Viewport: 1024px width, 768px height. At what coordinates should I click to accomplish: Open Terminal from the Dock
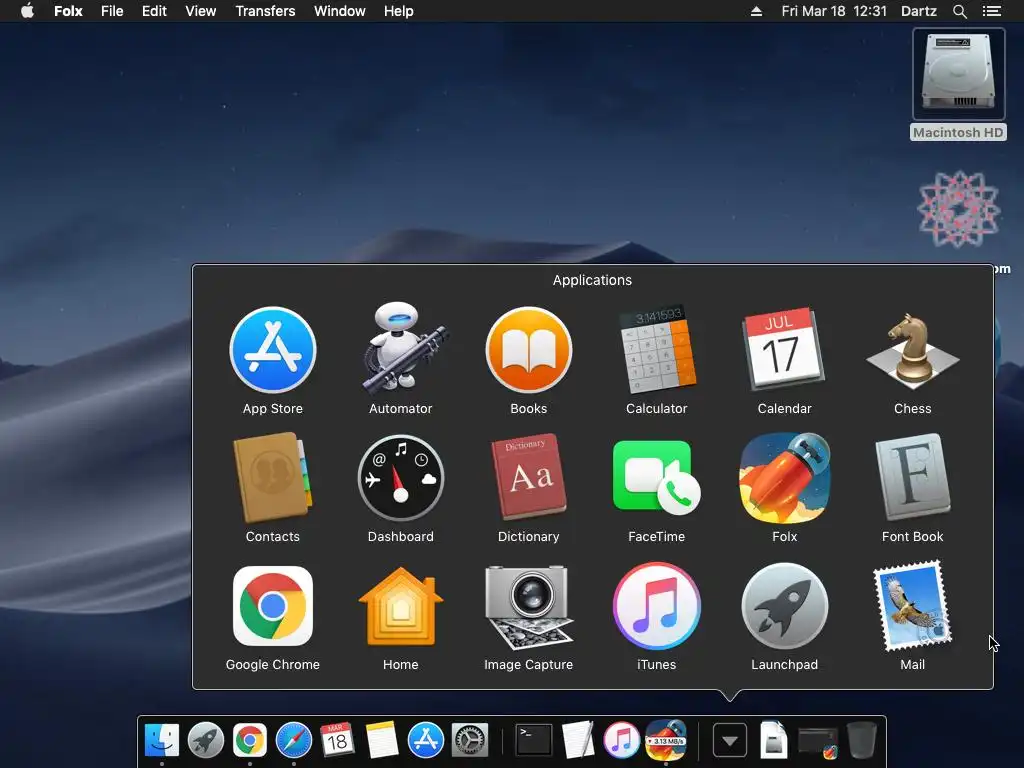coord(534,741)
